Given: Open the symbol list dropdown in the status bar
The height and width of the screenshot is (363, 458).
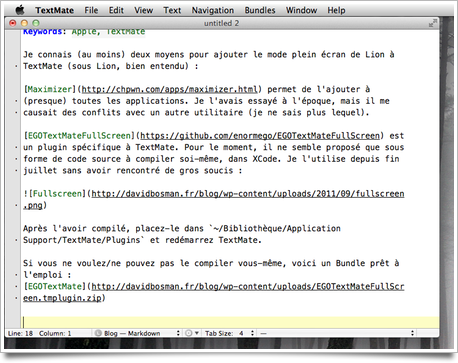Looking at the screenshot, I should click(337, 333).
